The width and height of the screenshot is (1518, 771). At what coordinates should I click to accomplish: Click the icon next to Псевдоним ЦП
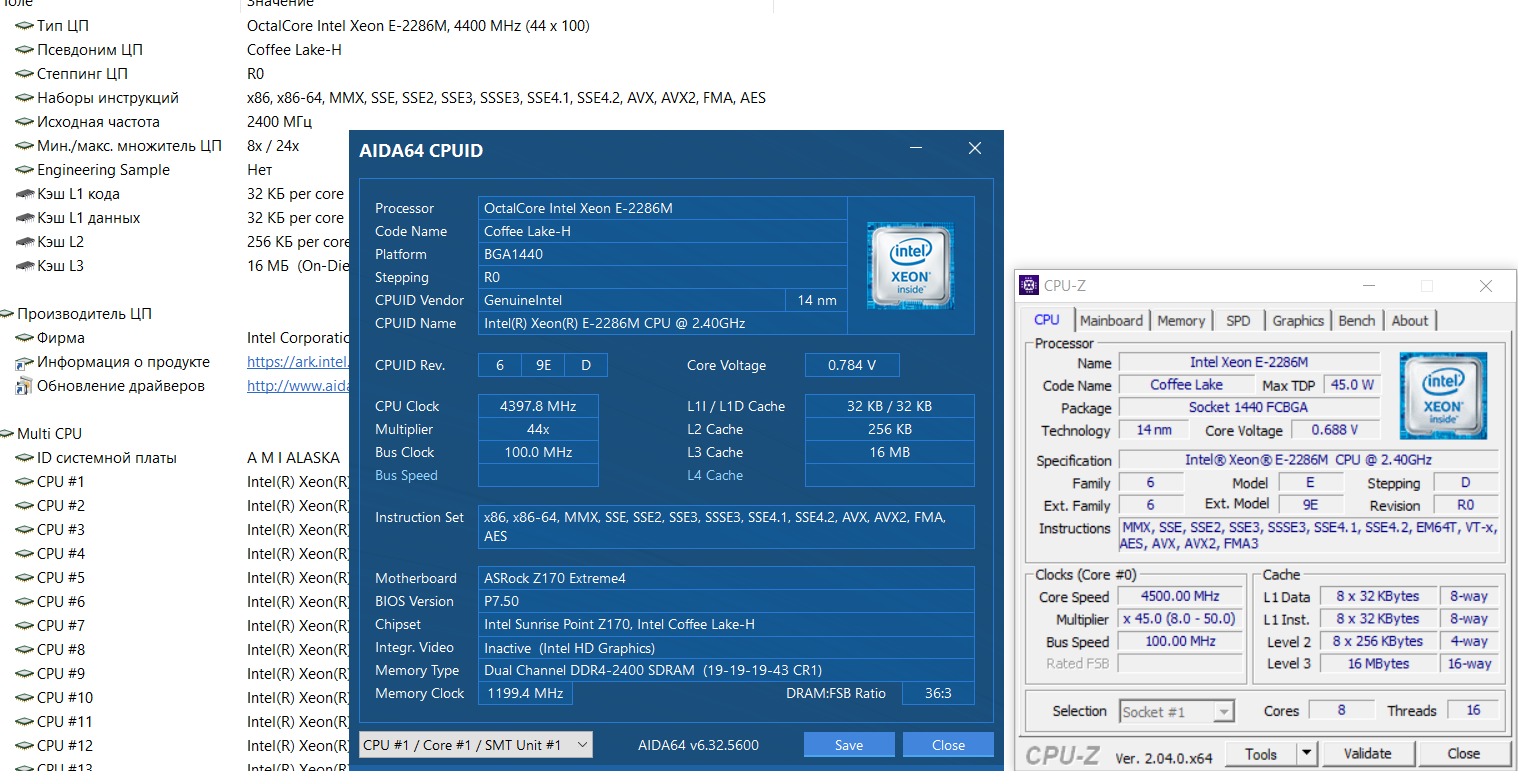pyautogui.click(x=24, y=50)
